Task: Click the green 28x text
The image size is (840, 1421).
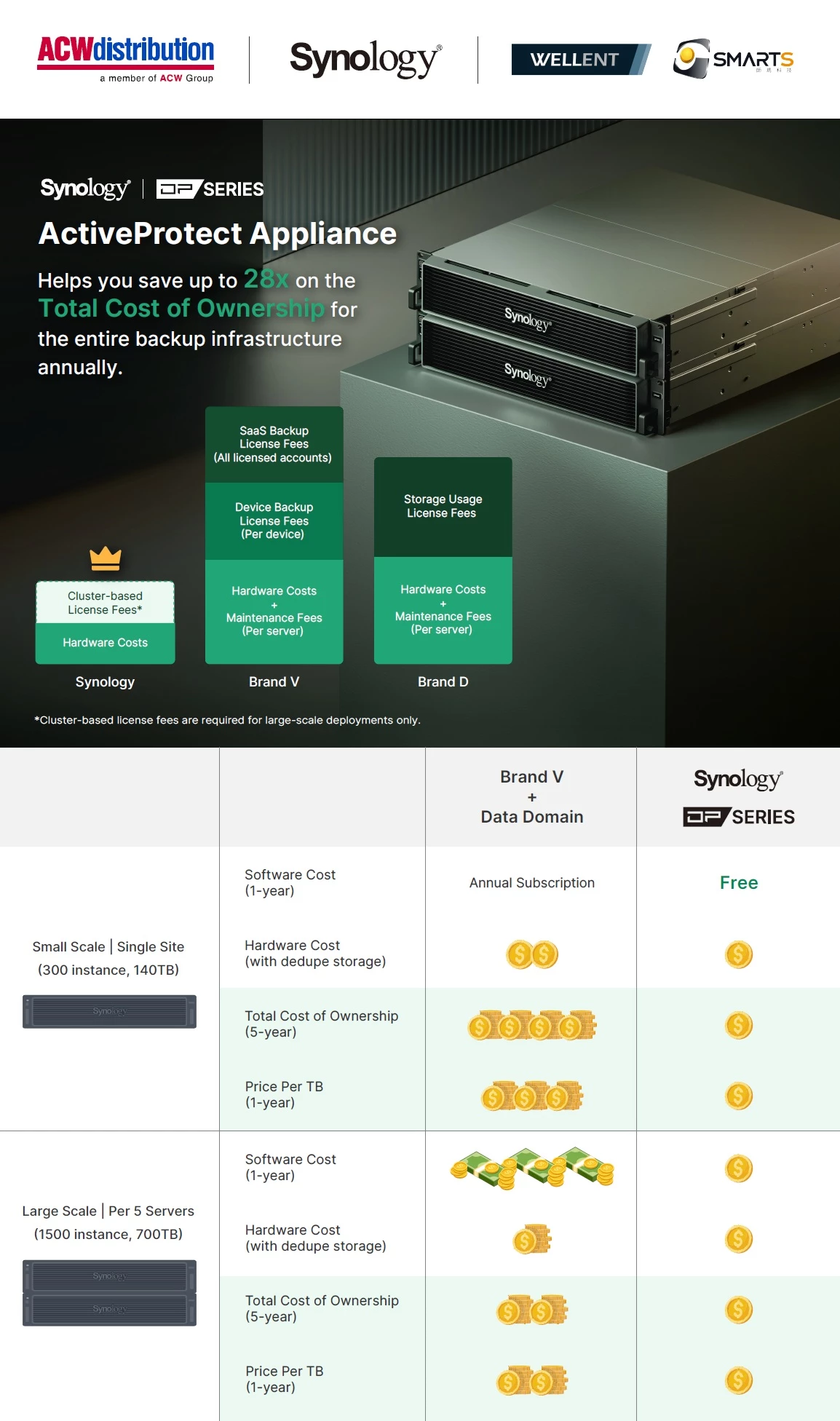Action: [x=266, y=279]
